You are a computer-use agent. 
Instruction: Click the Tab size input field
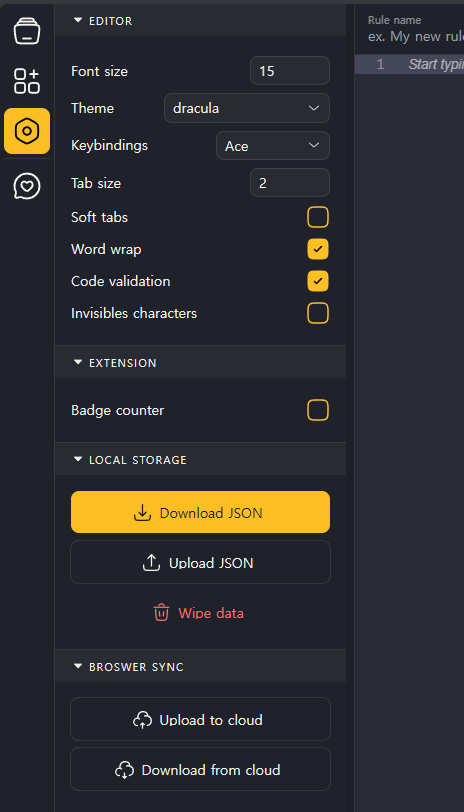(290, 183)
